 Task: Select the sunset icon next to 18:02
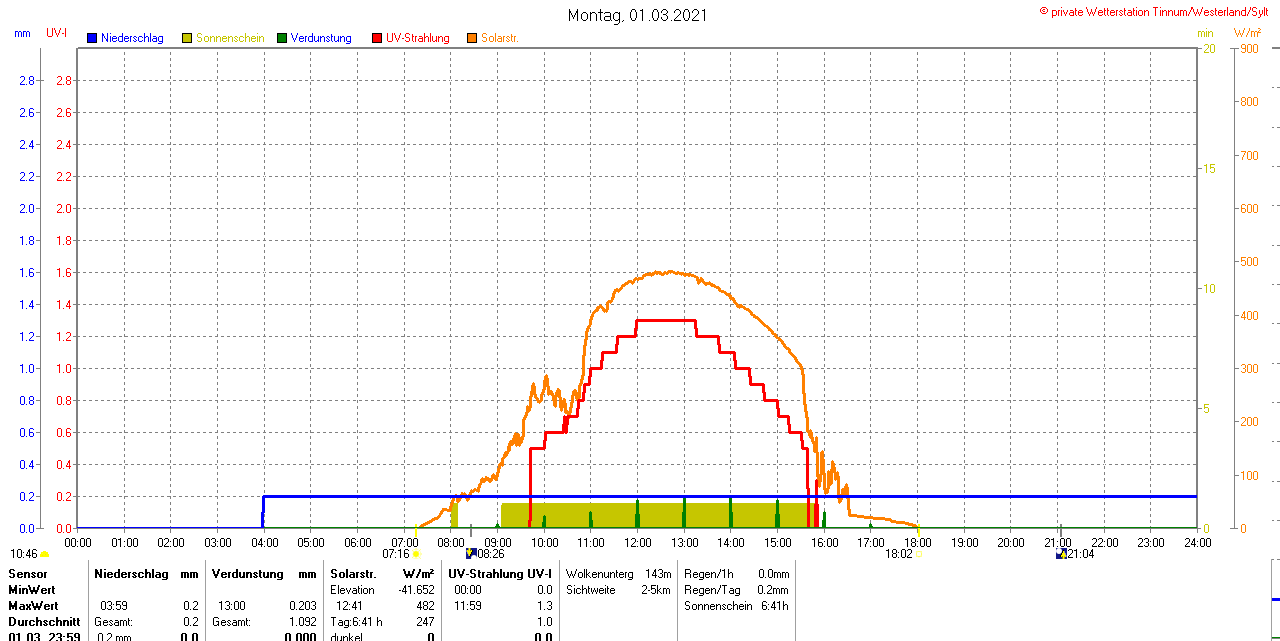919,554
